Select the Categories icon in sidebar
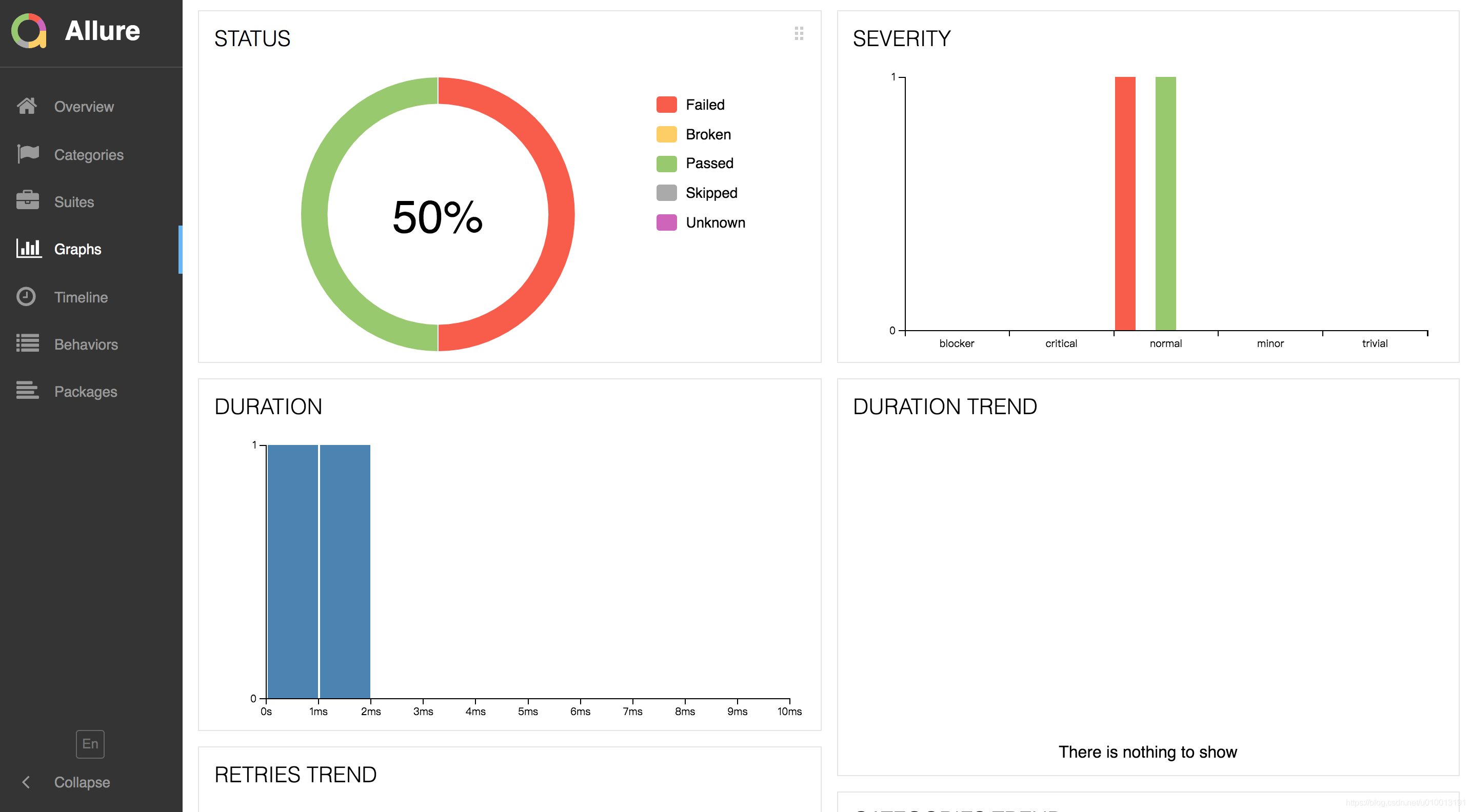This screenshot has height=812, width=1470. [x=27, y=154]
